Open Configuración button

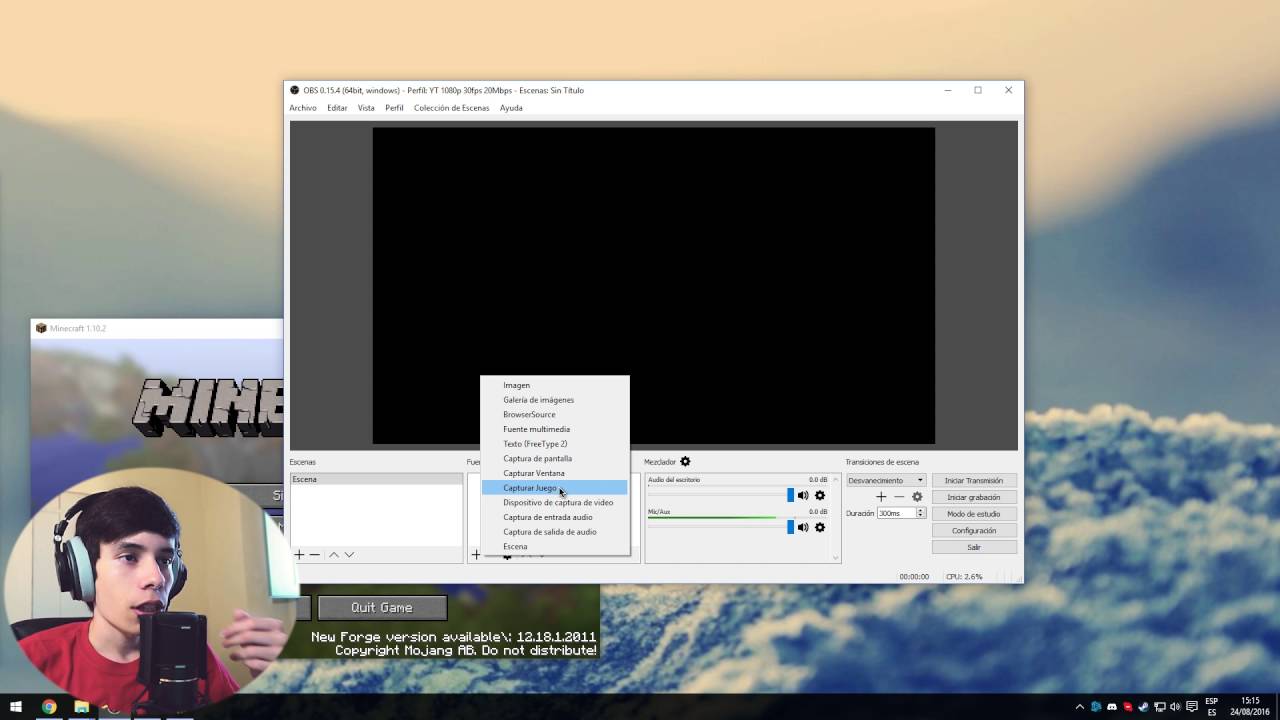974,531
